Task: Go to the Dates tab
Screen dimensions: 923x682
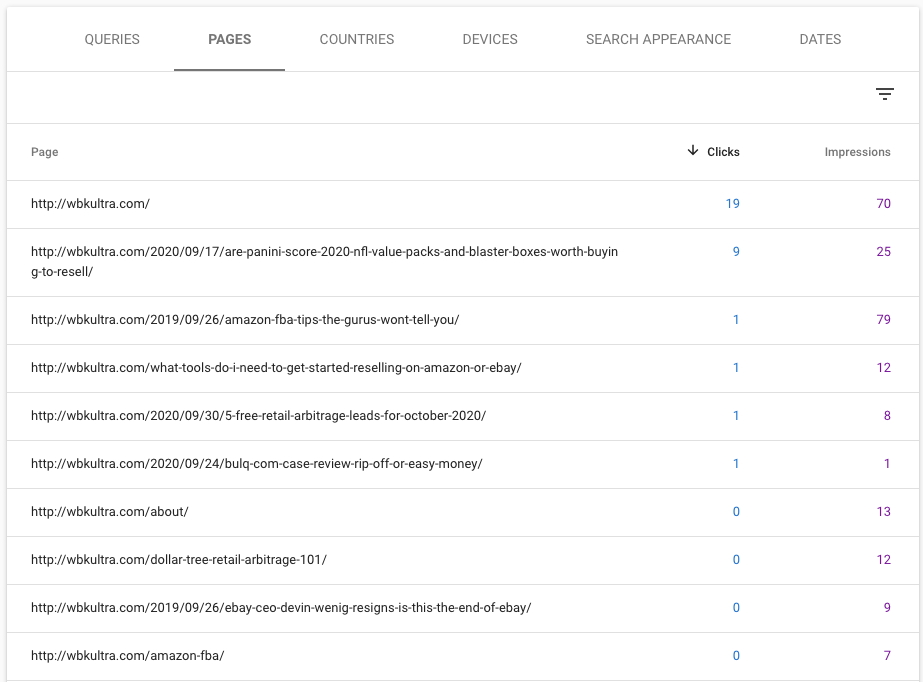Action: click(820, 39)
